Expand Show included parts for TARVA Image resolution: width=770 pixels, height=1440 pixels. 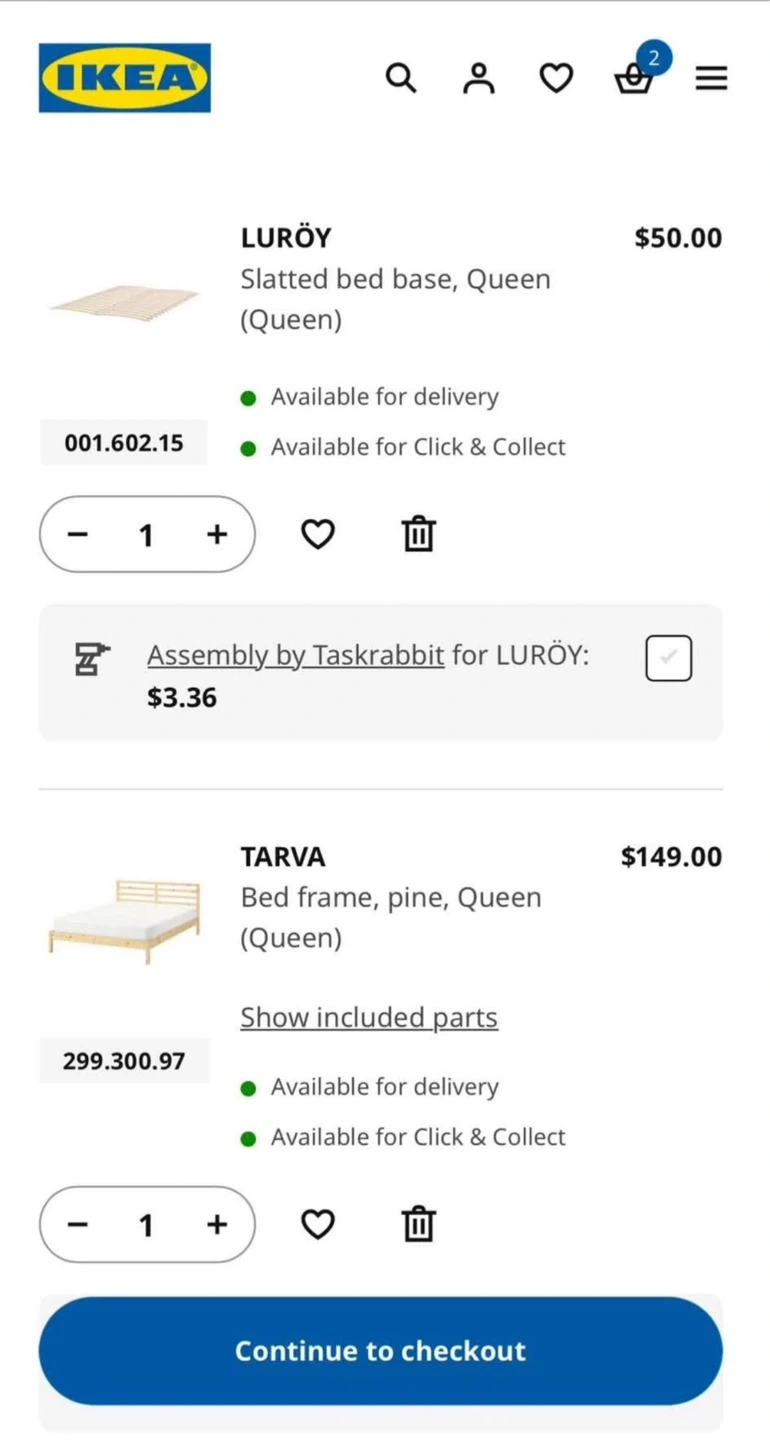[x=369, y=1017]
